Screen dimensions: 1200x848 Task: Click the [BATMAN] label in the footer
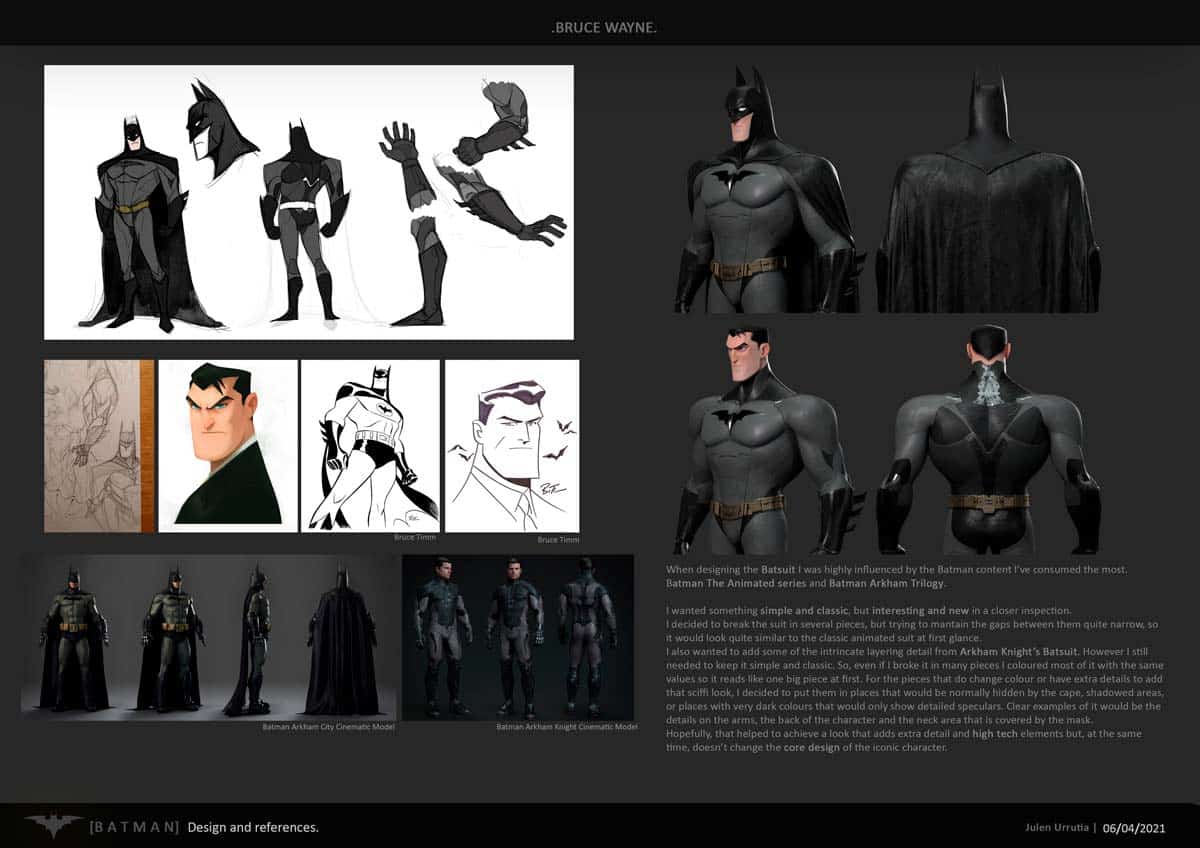point(136,827)
